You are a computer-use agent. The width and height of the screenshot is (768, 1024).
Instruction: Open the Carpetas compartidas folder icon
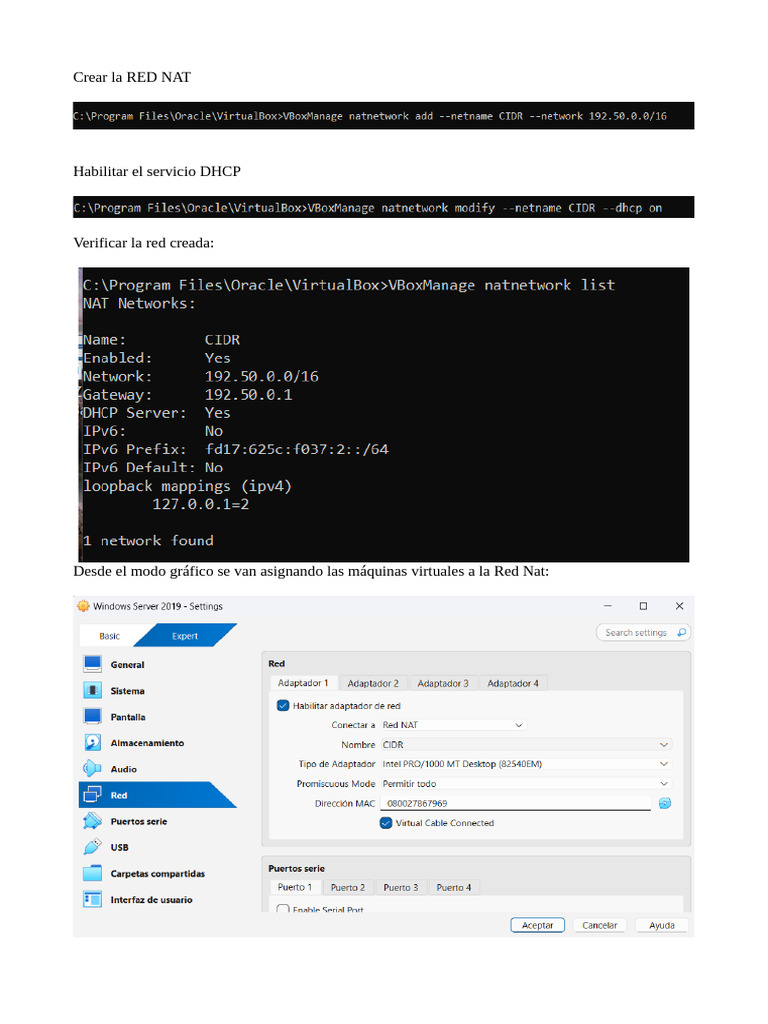[93, 873]
